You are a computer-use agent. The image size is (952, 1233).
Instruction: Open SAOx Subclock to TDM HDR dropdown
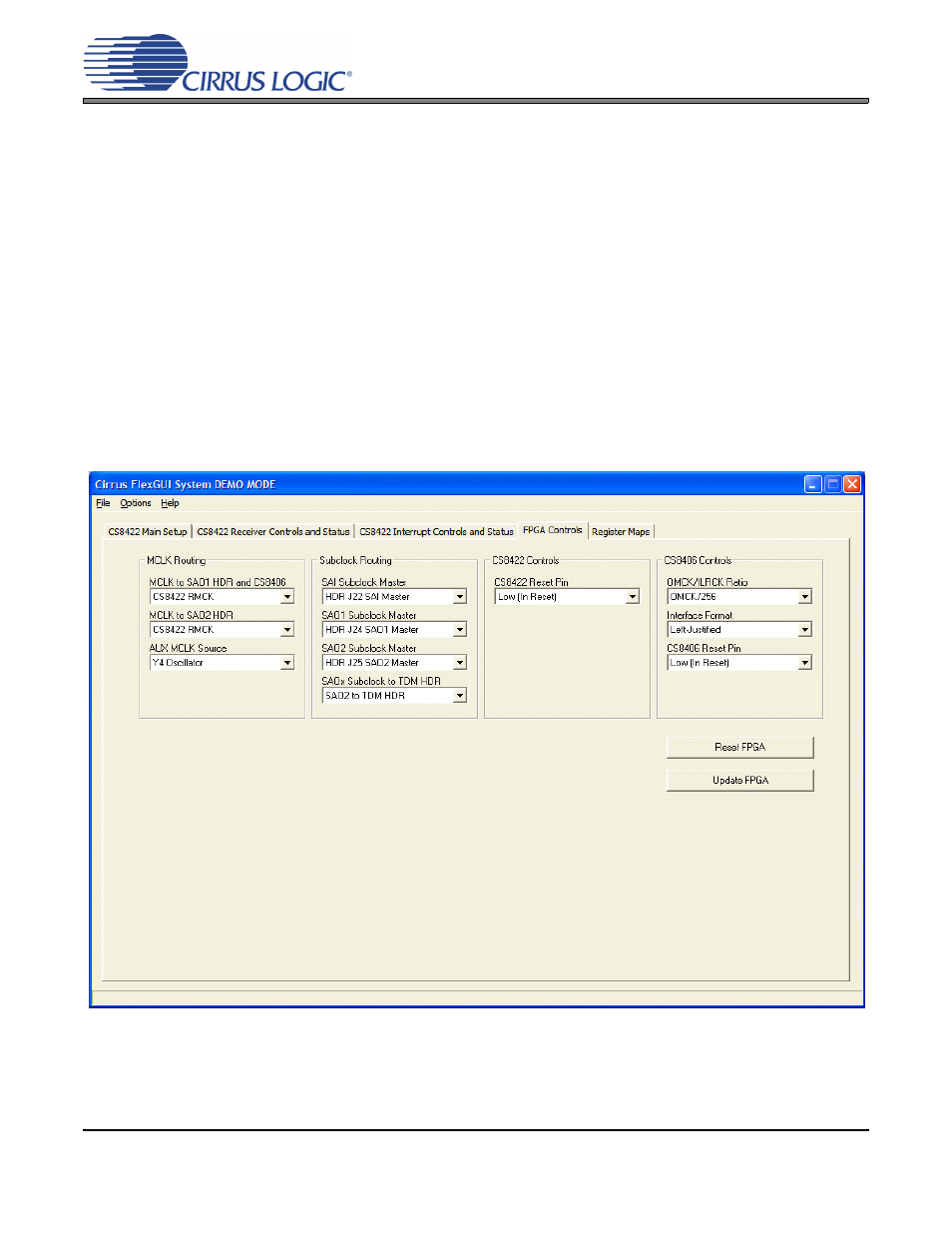(394, 695)
